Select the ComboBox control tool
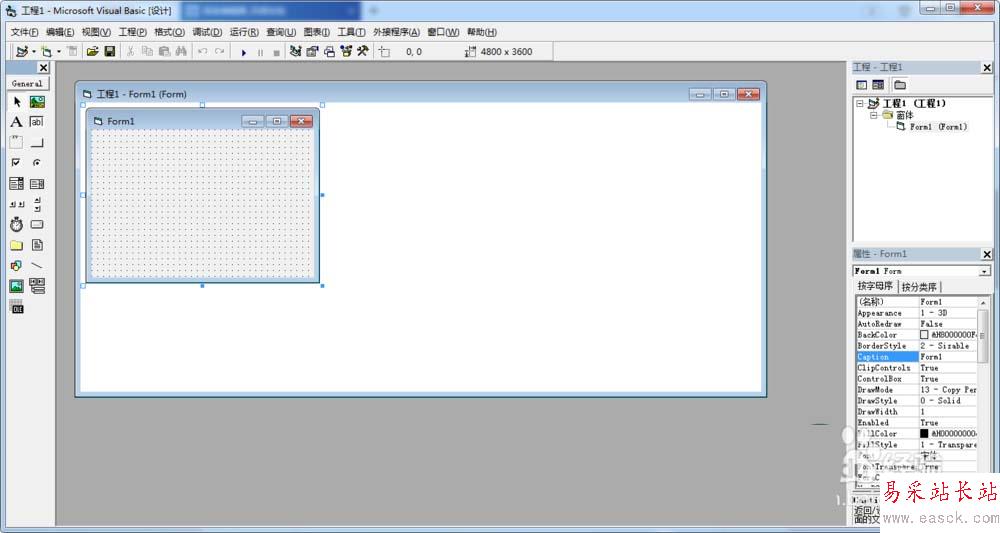Screen dimensions: 1000x533 17,184
